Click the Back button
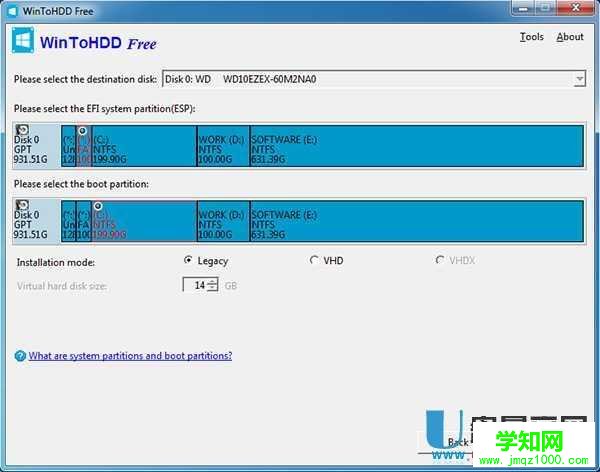The width and height of the screenshot is (600, 472). 458,442
